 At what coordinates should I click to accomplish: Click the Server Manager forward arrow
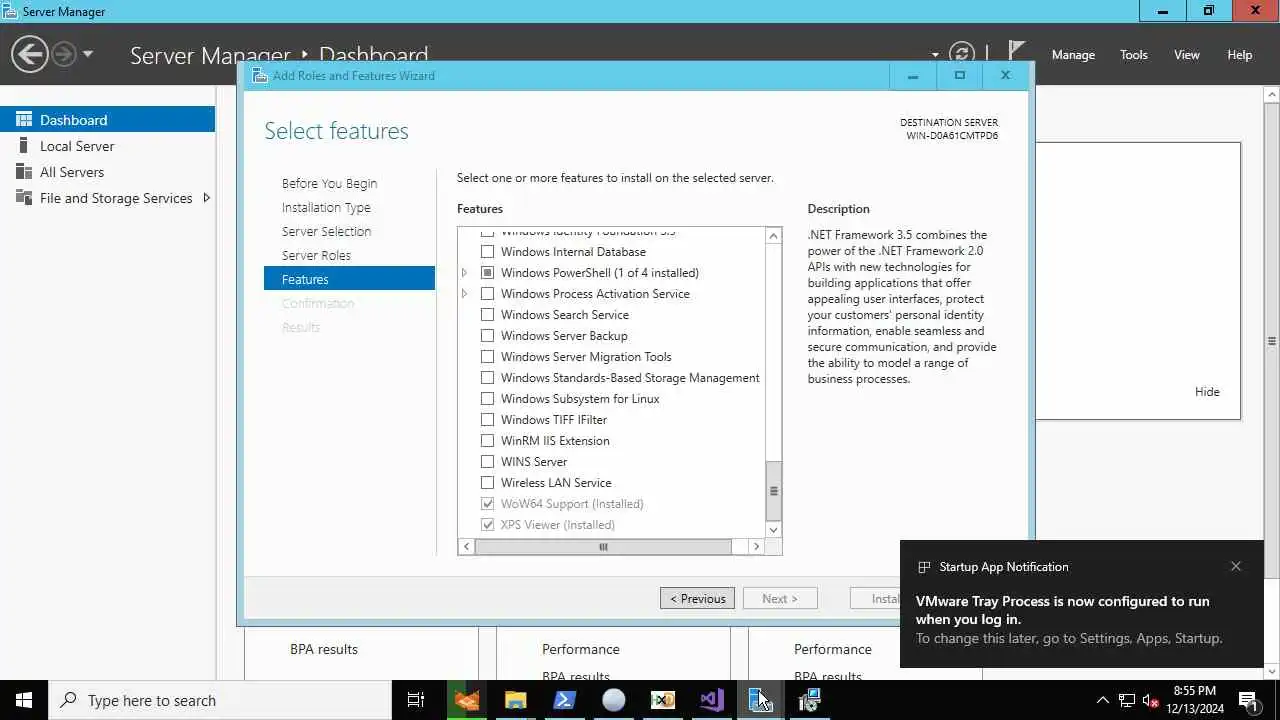[64, 54]
